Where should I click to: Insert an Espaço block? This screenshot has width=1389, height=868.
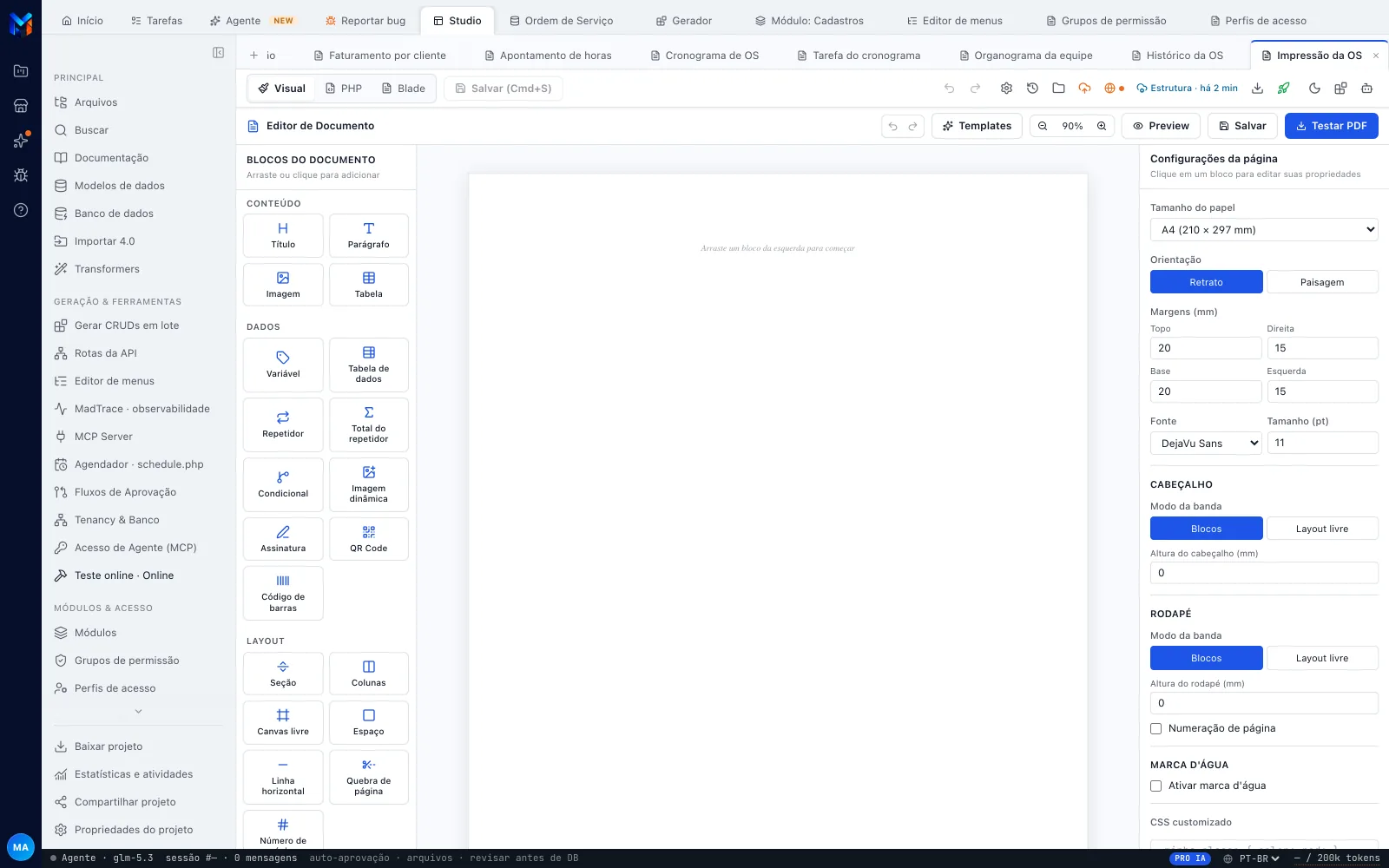tap(369, 722)
